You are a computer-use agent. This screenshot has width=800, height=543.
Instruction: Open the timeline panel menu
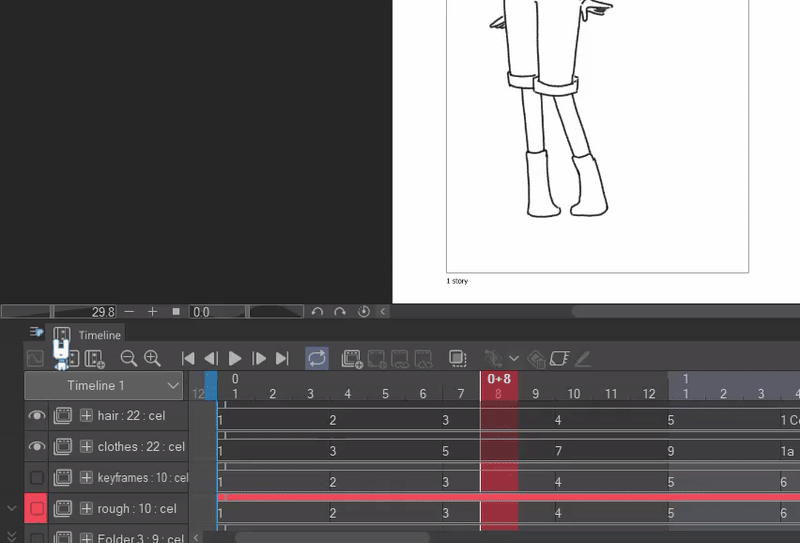pyautogui.click(x=37, y=333)
